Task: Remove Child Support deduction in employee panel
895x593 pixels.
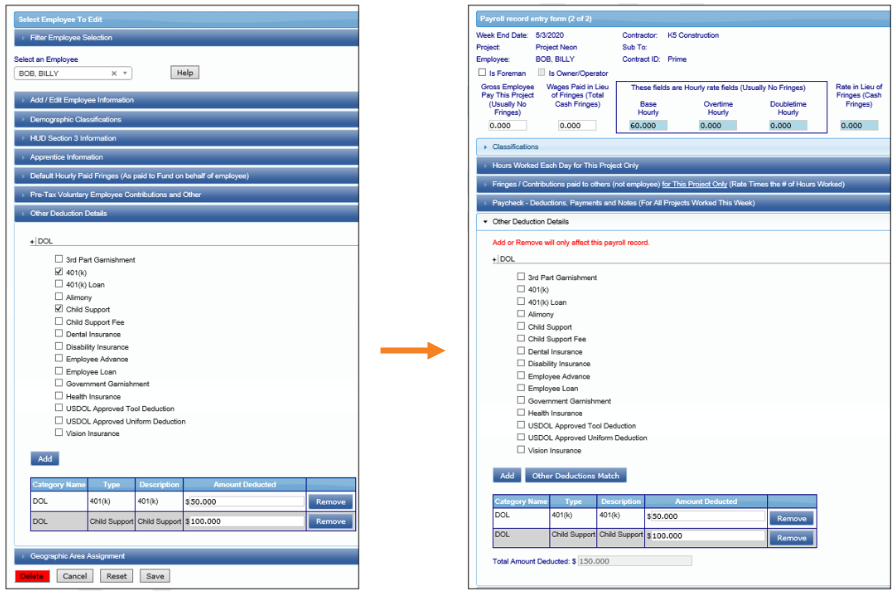Action: coord(331,521)
